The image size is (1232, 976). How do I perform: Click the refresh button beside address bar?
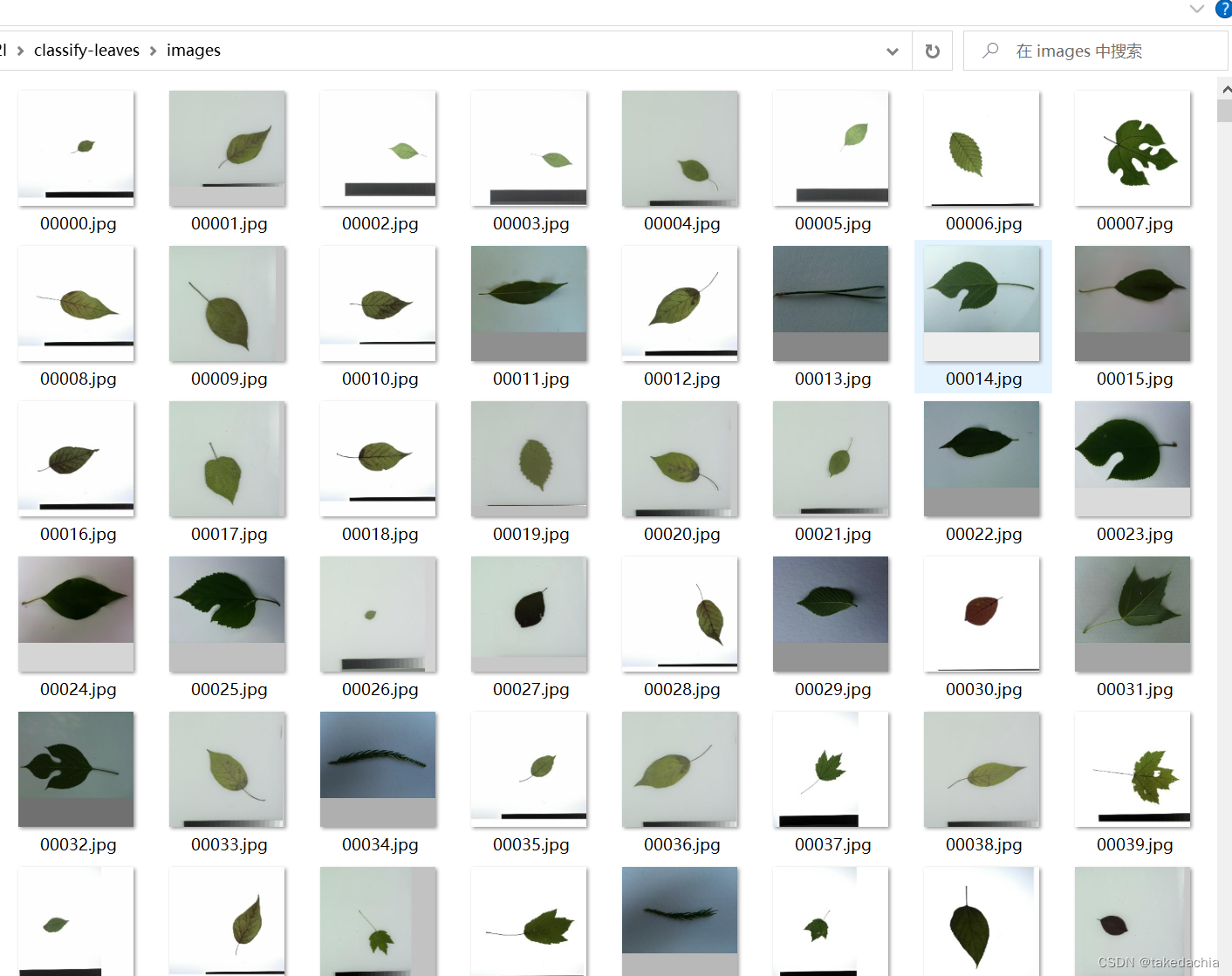(x=932, y=51)
